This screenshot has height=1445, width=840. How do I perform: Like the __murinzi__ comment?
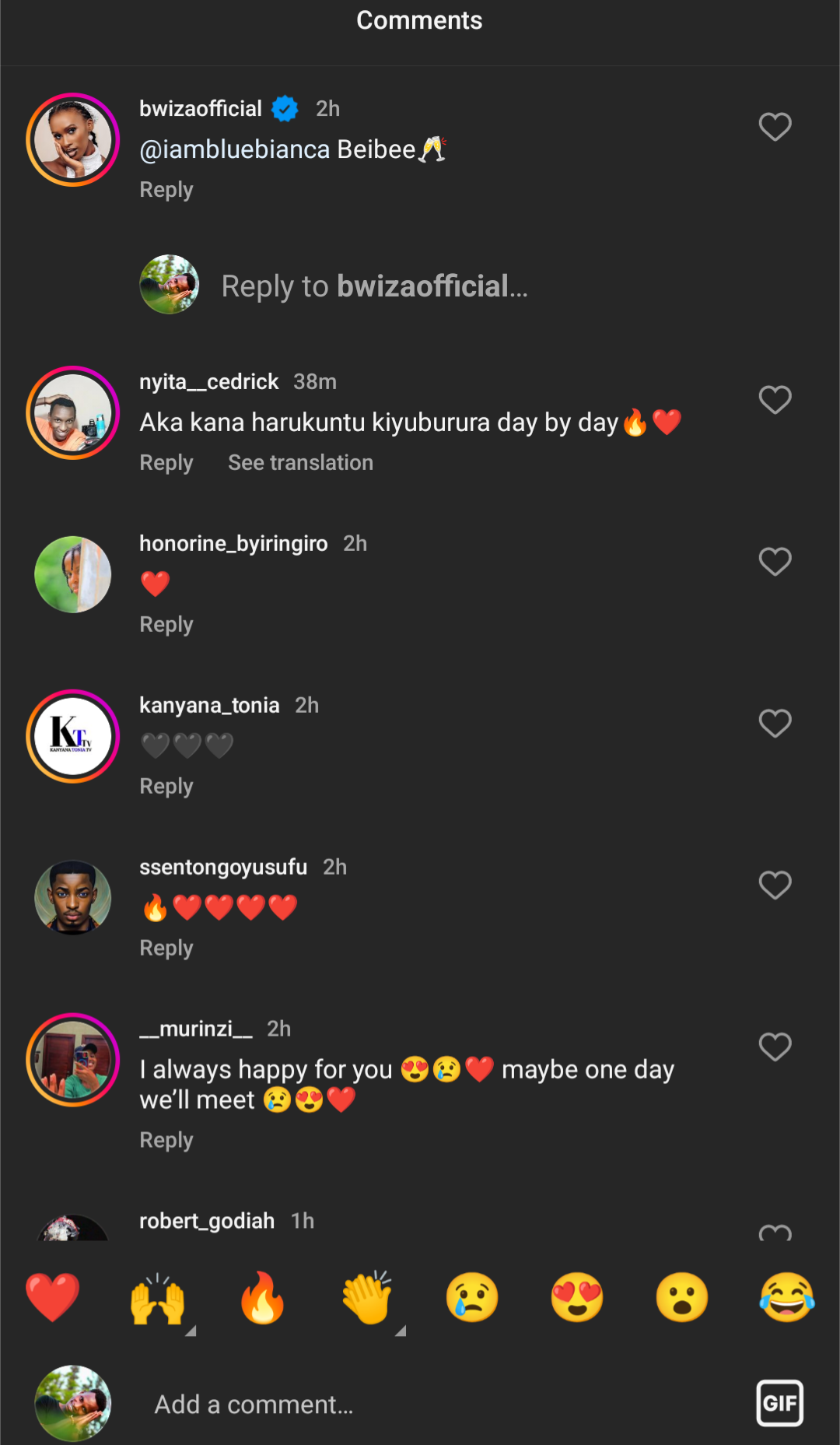(x=775, y=1047)
